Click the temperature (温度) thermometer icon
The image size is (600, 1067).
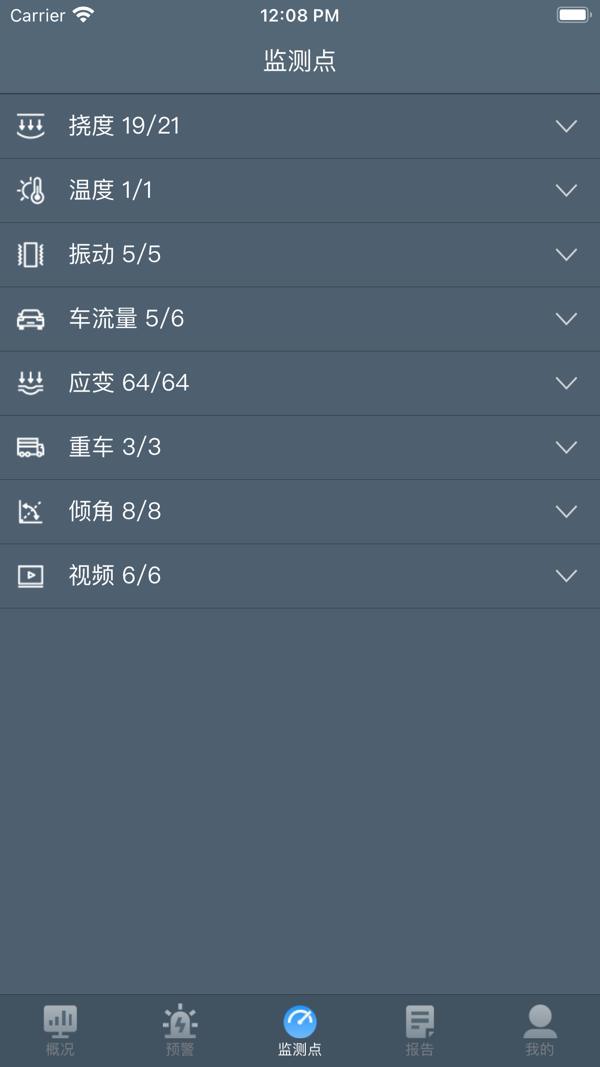[31, 190]
